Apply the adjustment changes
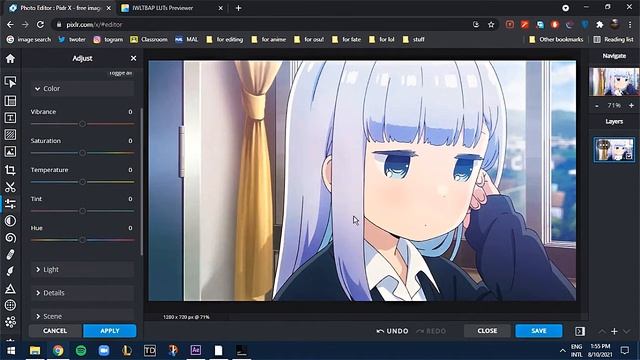This screenshot has height=360, width=640. click(x=110, y=331)
